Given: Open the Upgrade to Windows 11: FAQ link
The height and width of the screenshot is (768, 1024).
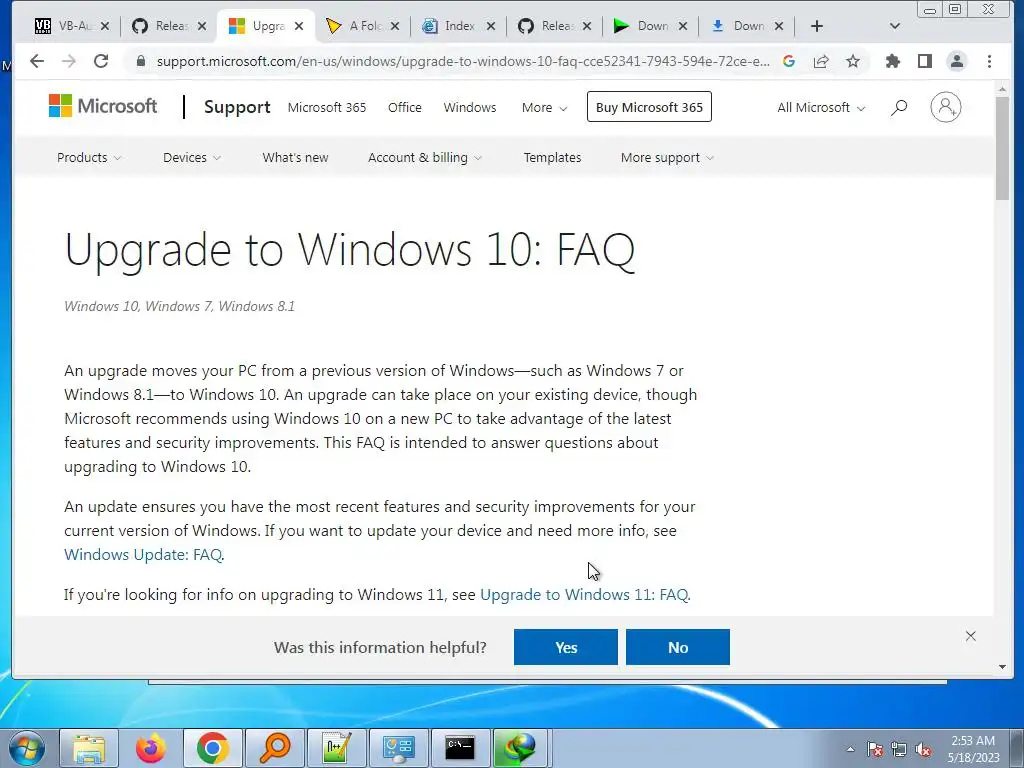Looking at the screenshot, I should tap(584, 595).
